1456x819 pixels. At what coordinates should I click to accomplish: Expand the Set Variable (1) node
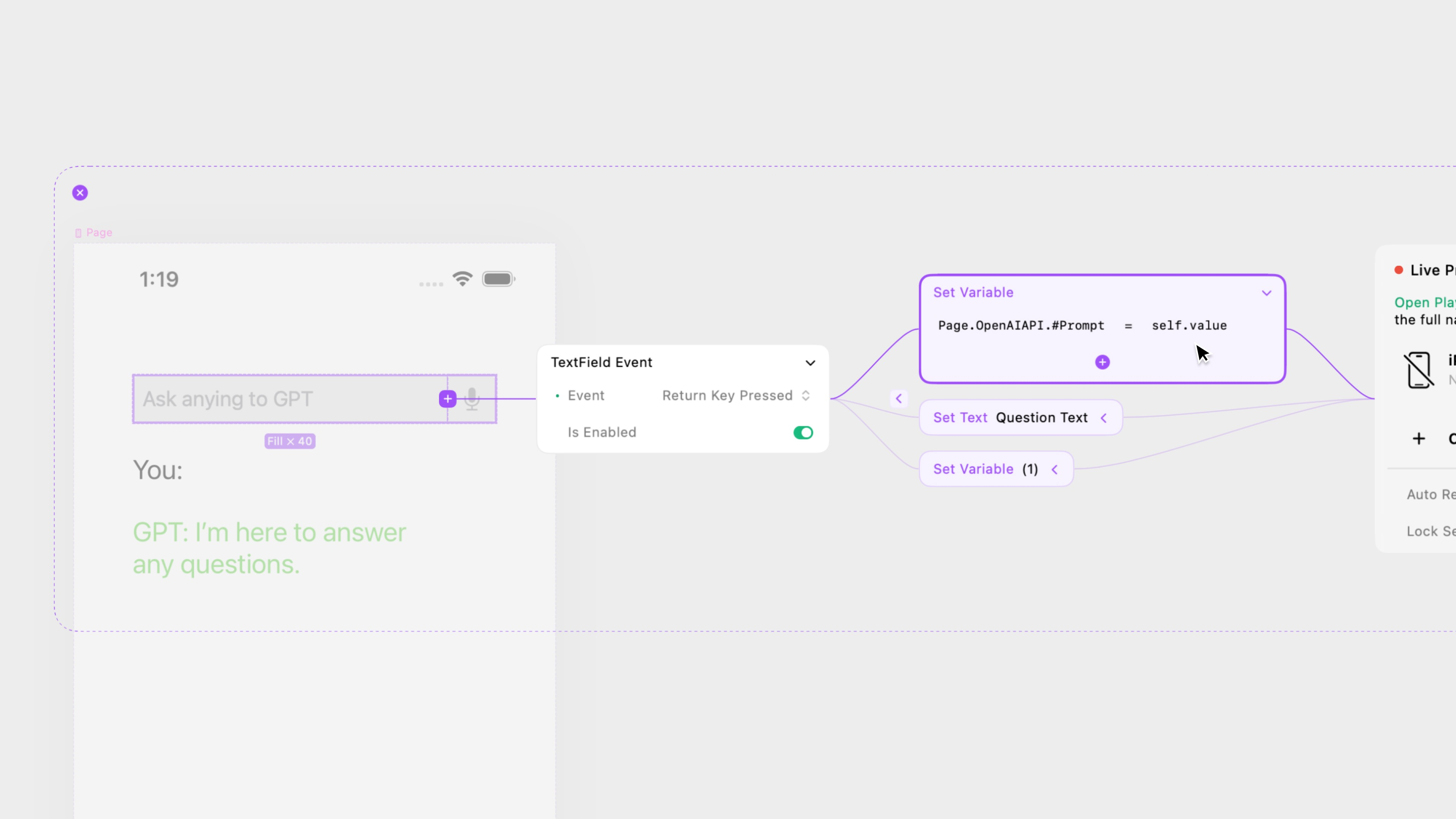(1055, 469)
